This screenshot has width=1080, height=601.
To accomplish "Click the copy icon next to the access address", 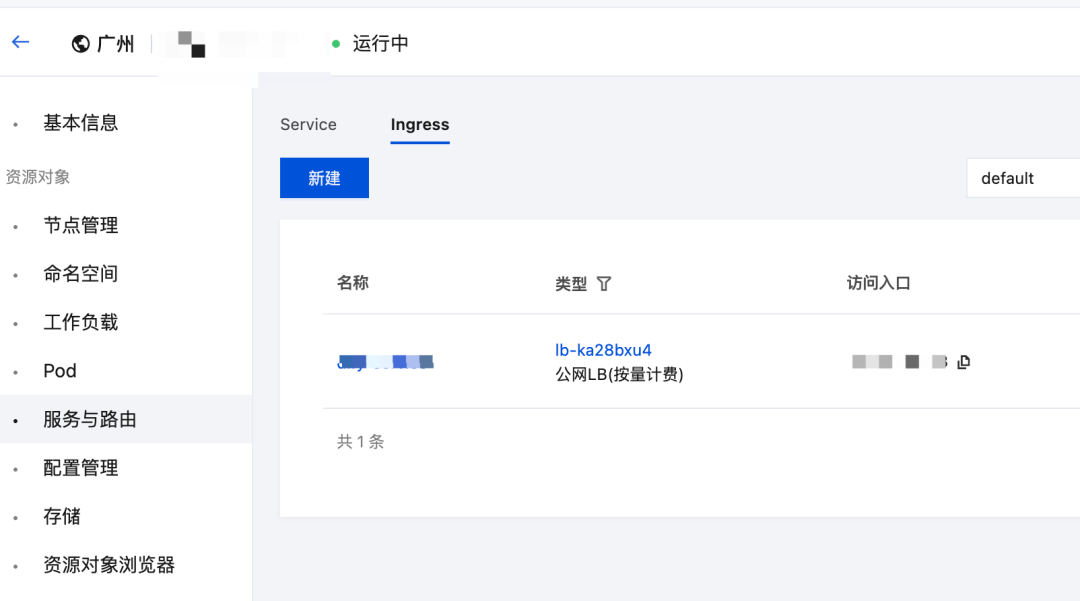I will pos(963,362).
